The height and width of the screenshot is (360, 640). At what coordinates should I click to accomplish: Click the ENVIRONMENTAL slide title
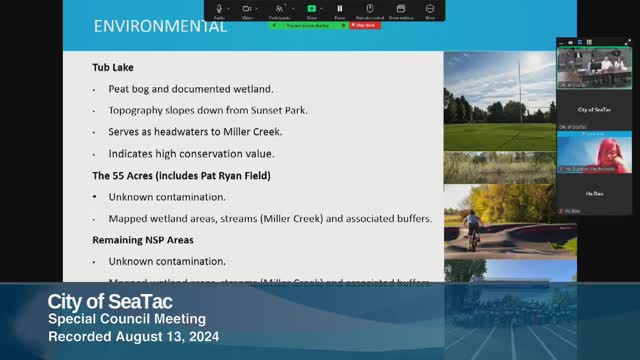point(160,27)
